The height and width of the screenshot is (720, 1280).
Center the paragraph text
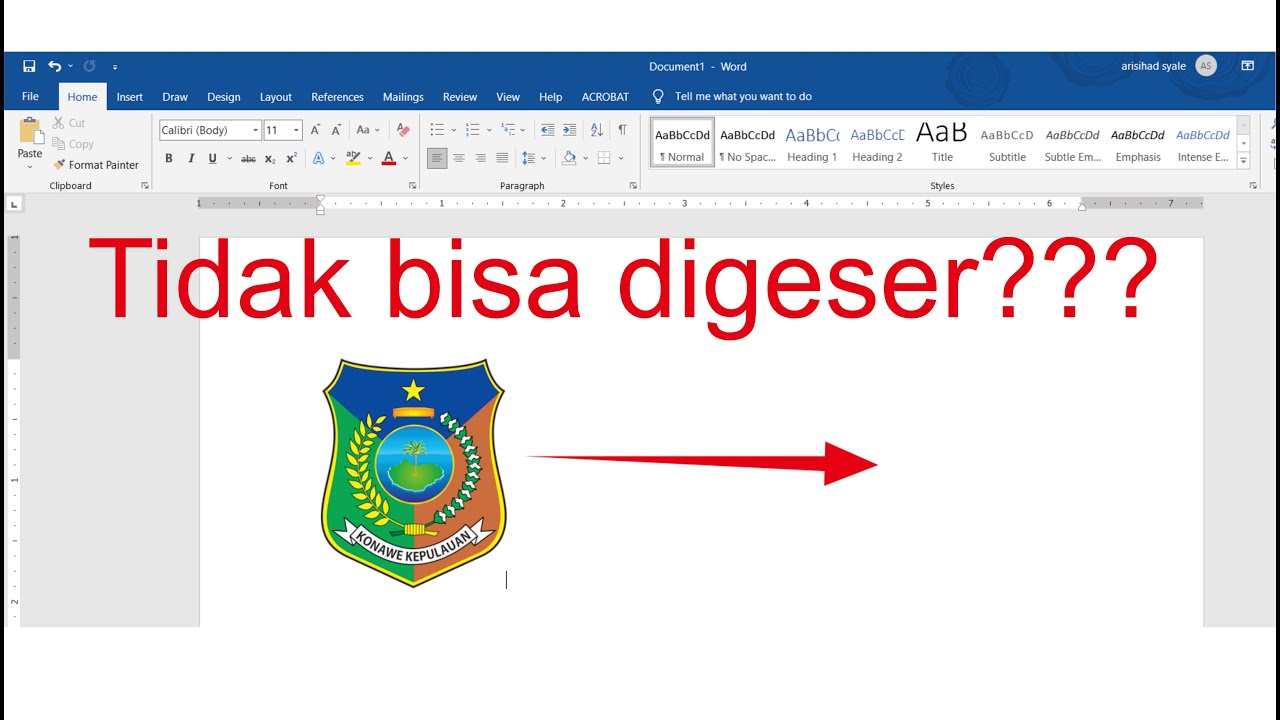click(x=459, y=158)
